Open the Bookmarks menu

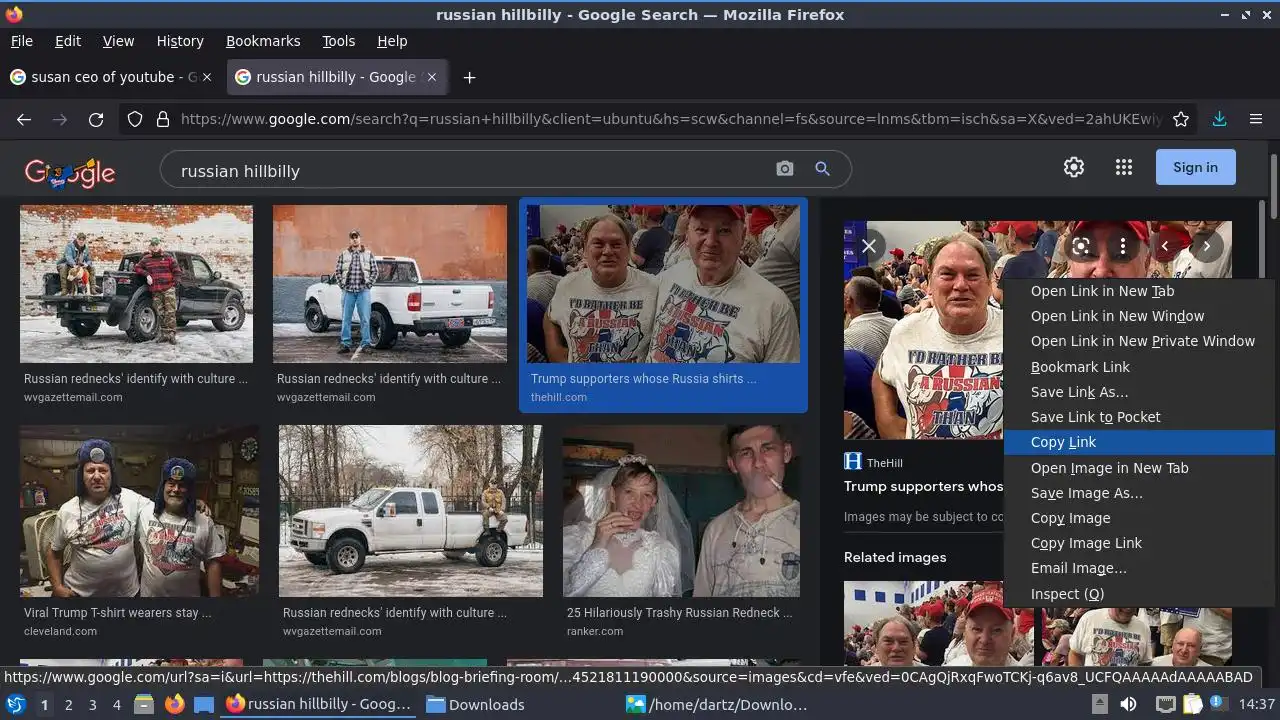[x=263, y=41]
